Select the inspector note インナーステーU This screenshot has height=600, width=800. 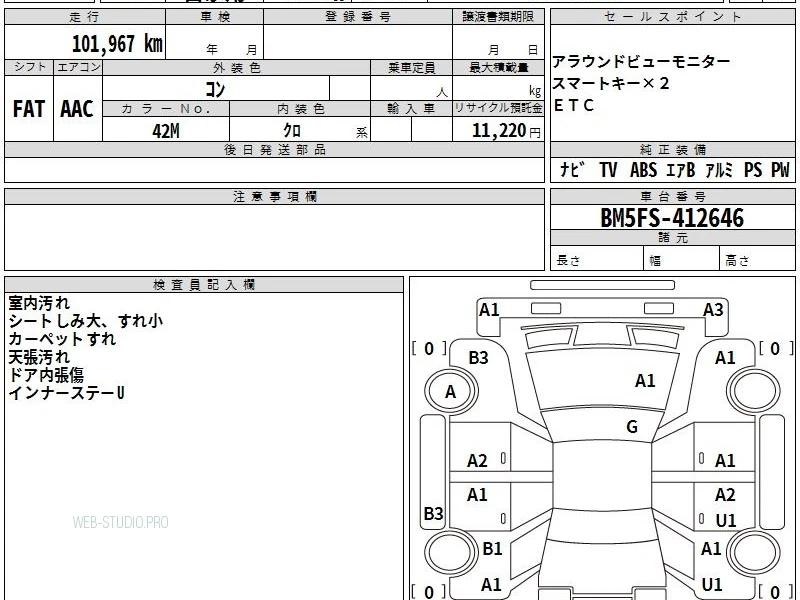[66, 392]
